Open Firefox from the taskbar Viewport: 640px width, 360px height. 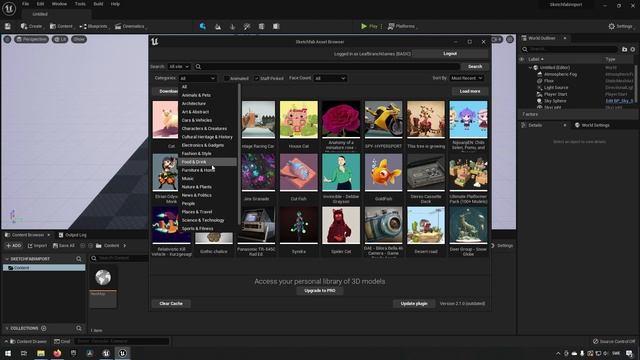(57, 353)
